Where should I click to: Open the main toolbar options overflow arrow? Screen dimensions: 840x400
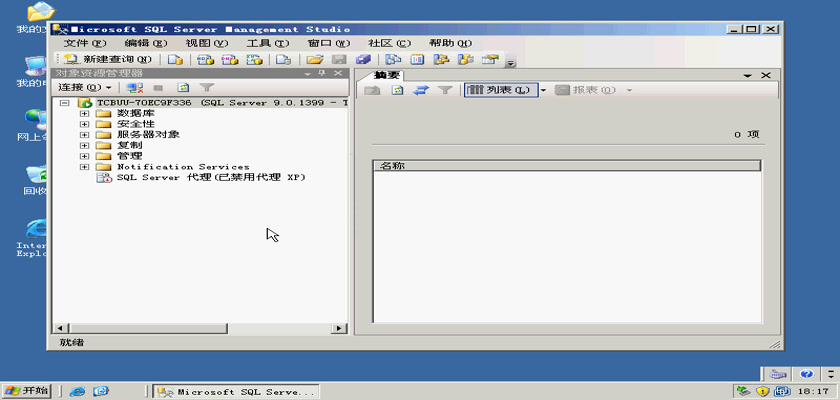click(511, 63)
